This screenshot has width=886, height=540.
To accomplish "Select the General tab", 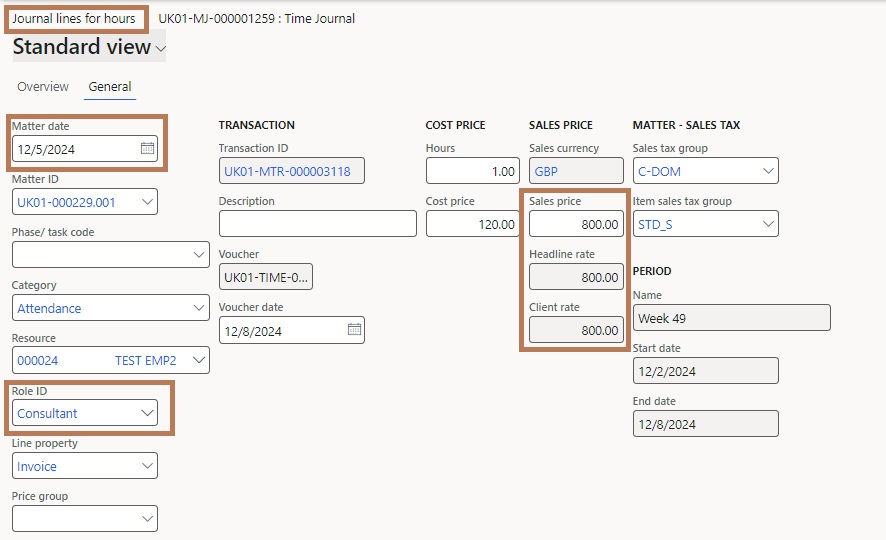I will click(x=110, y=86).
